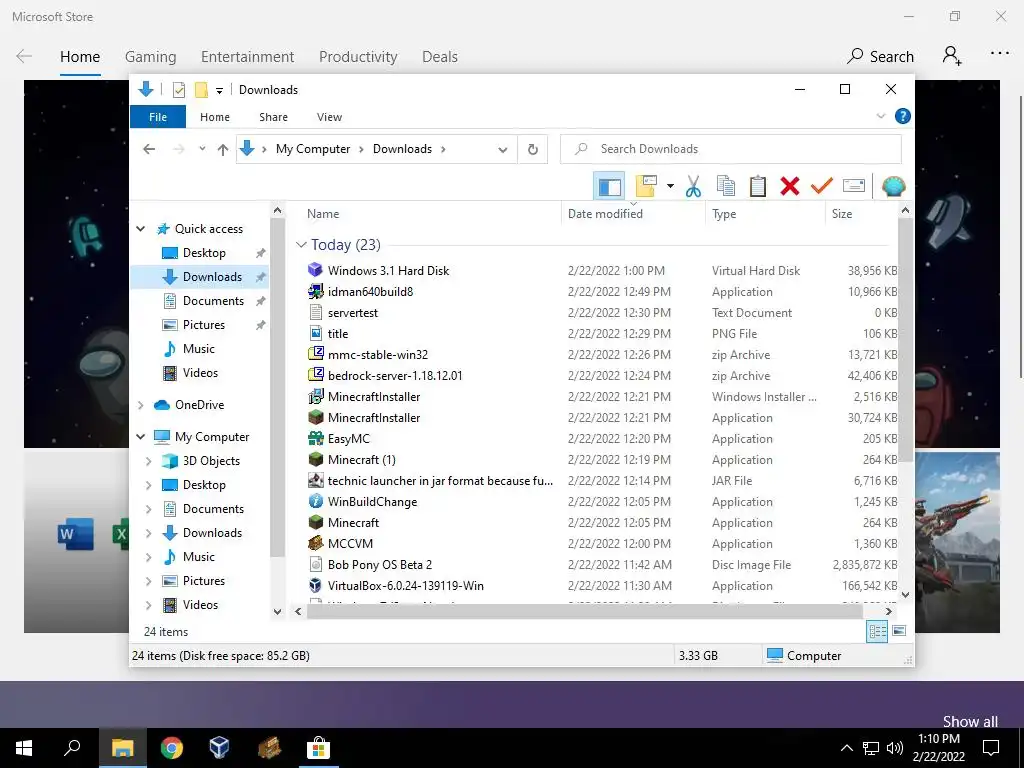
Task: Sort by the Date modified column
Action: point(605,214)
